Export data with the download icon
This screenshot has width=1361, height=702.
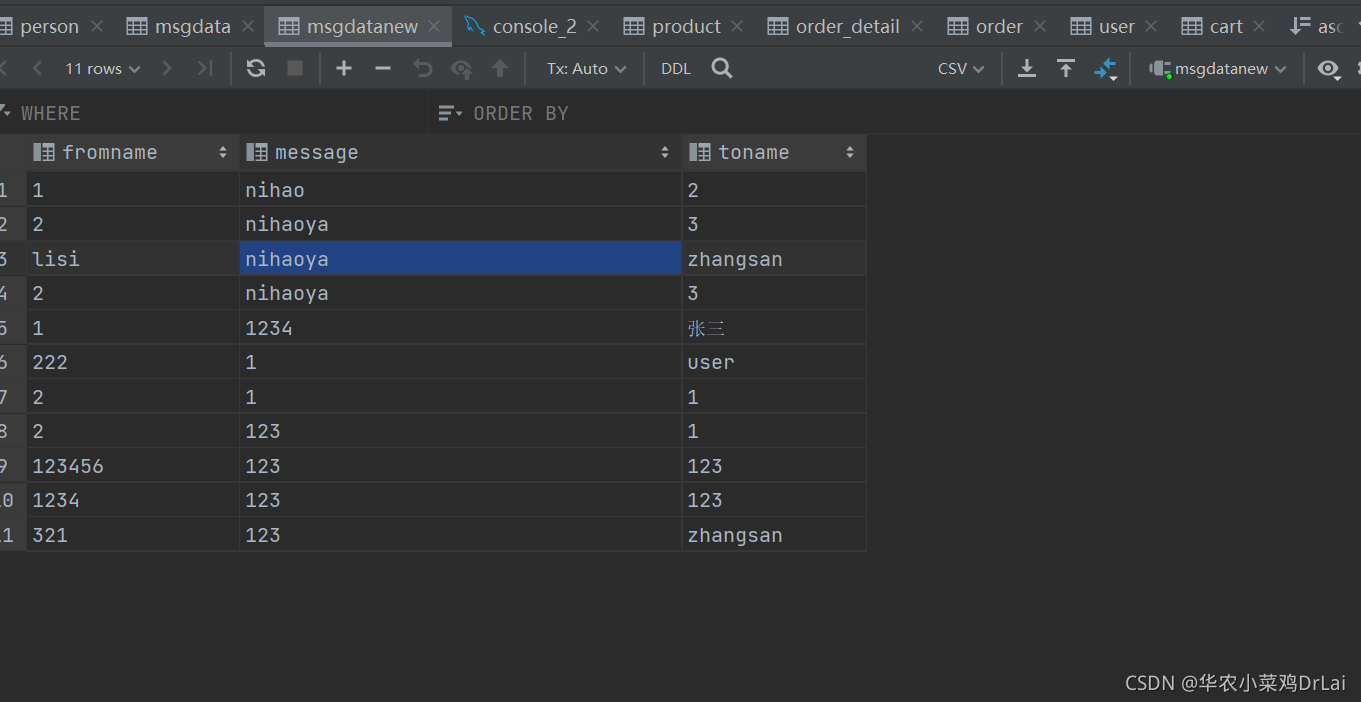coord(1027,68)
